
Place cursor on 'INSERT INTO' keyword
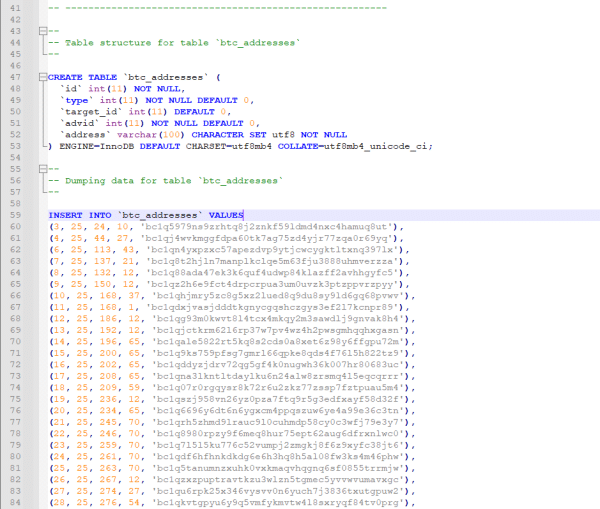[80, 214]
